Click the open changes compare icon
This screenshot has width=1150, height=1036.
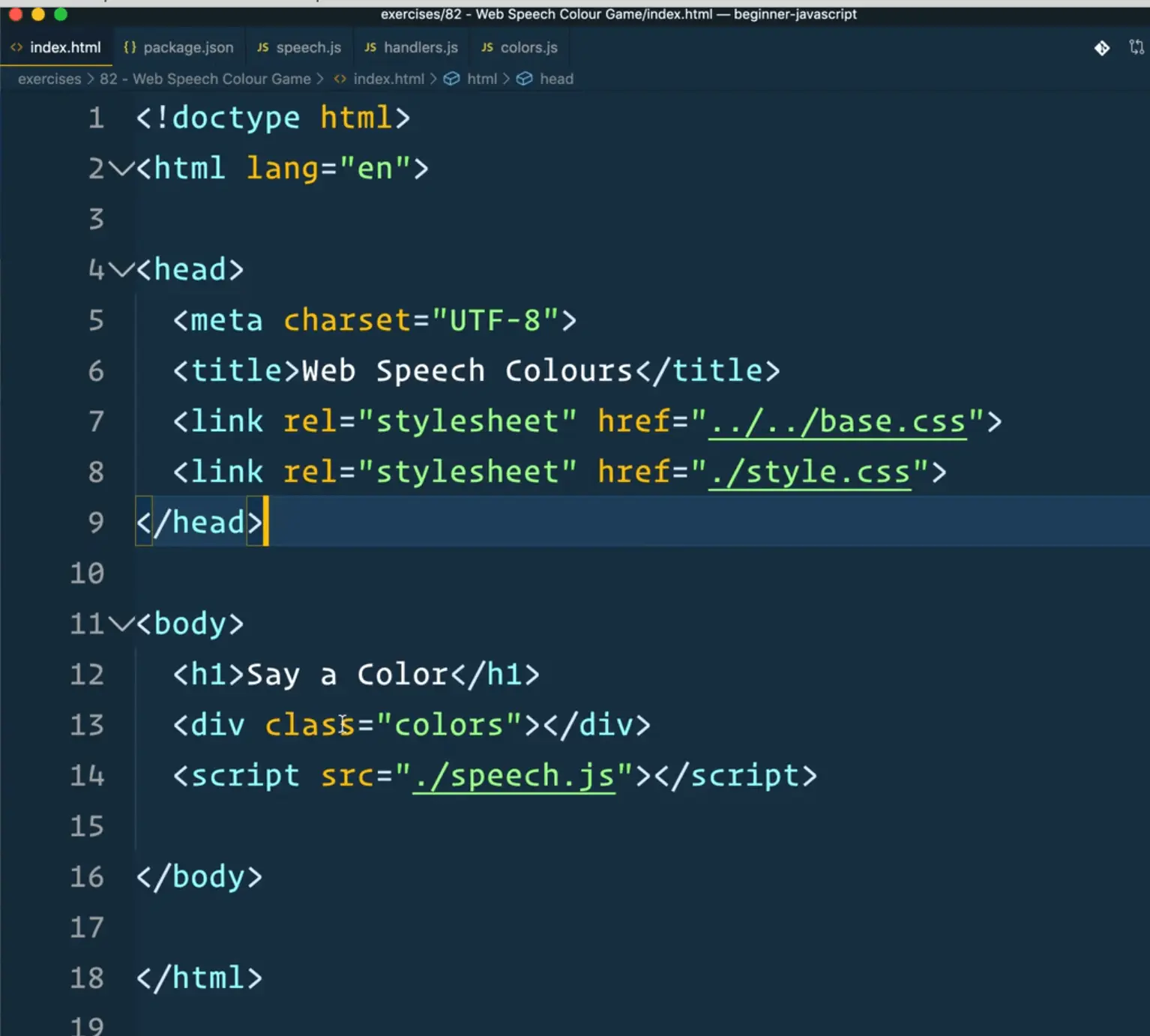(1136, 48)
